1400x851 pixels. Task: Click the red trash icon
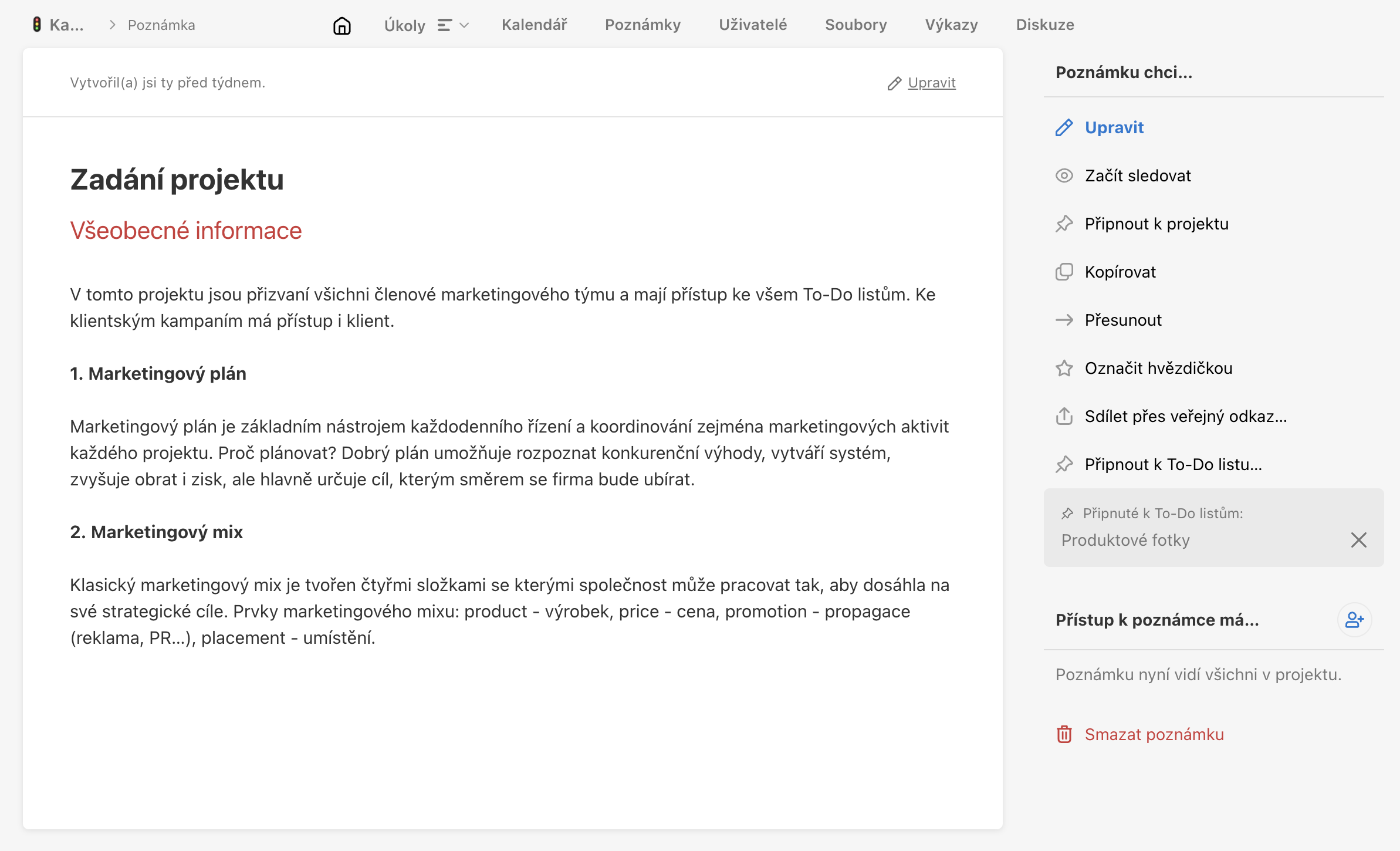tap(1064, 734)
